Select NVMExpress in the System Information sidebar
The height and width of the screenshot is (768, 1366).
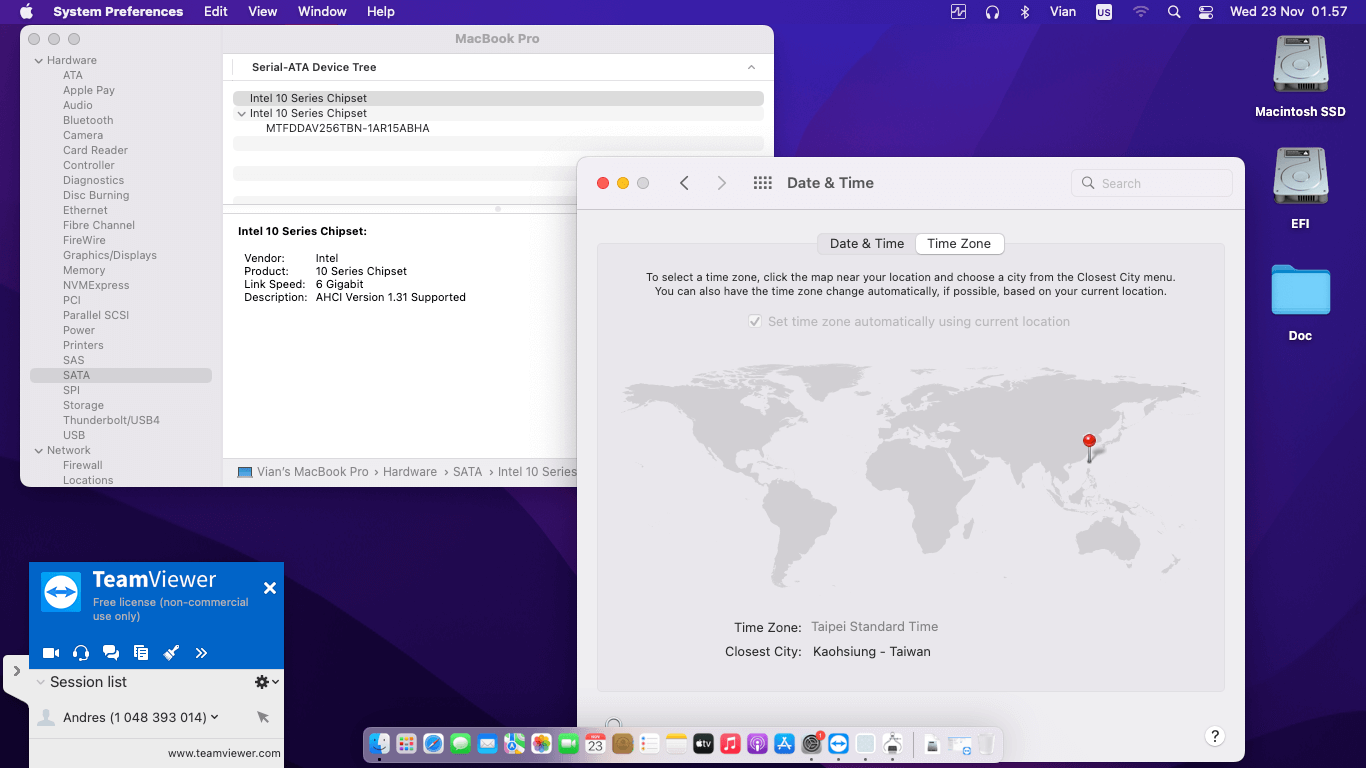[x=96, y=285]
